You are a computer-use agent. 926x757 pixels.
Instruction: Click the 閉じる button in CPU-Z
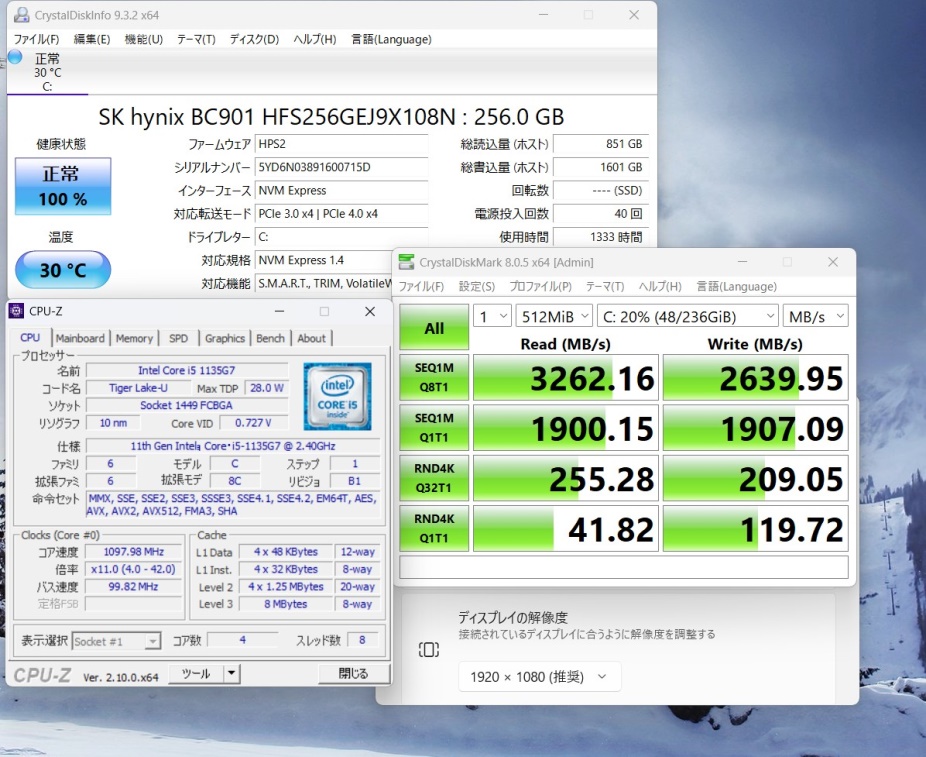pos(354,674)
